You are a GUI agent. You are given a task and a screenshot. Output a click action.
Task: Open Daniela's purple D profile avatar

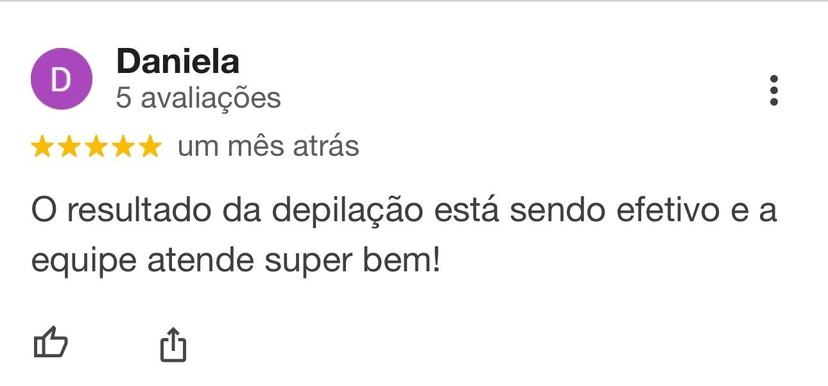tap(61, 79)
